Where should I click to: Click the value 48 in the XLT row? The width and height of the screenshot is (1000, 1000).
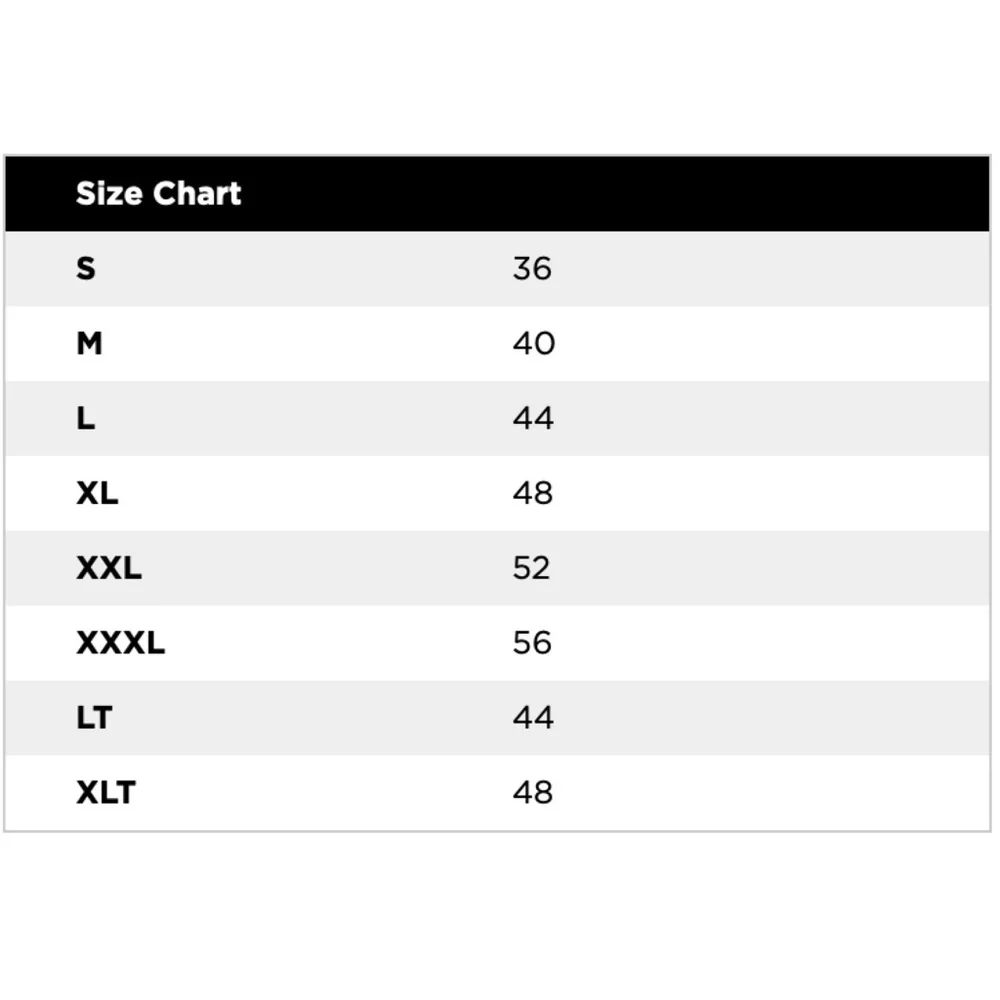pyautogui.click(x=533, y=792)
